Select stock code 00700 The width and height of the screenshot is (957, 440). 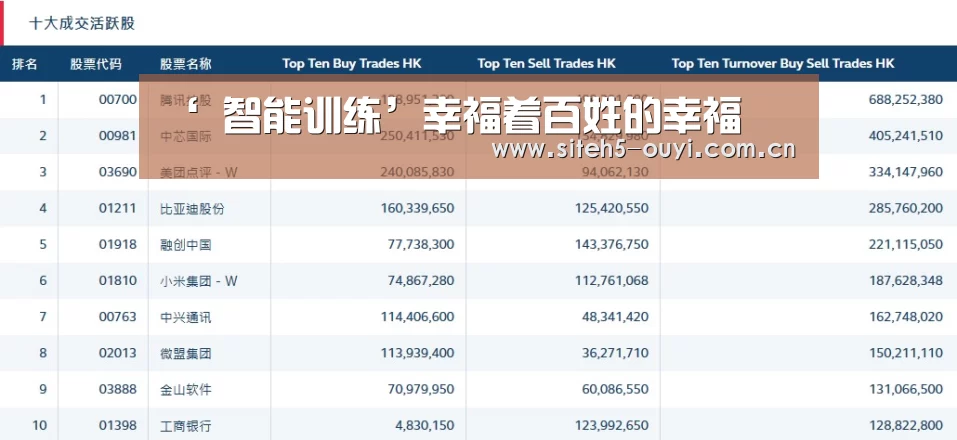coord(118,99)
